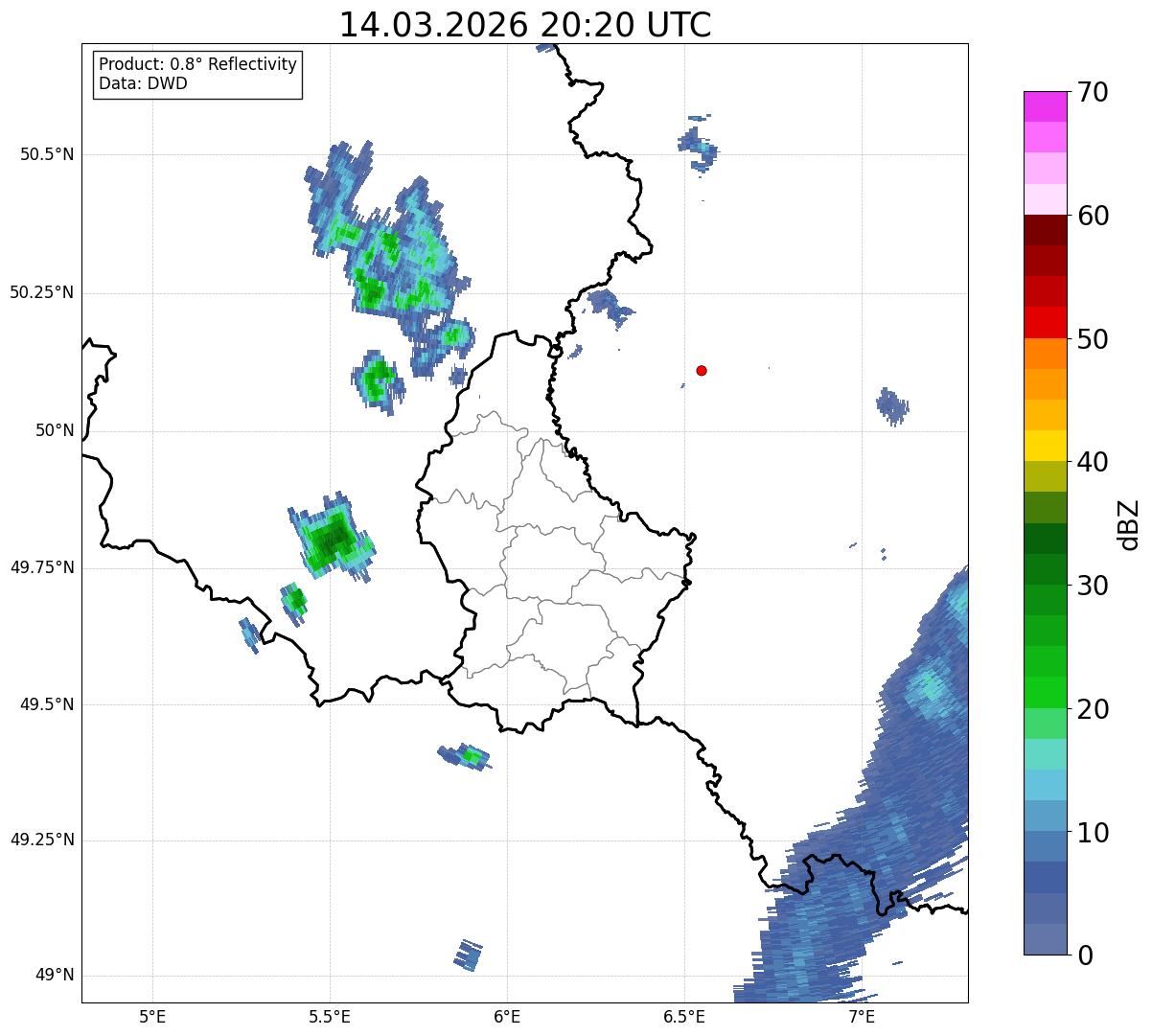Click the Data: DWD text
Image resolution: width=1152 pixels, height=1036 pixels.
(143, 83)
